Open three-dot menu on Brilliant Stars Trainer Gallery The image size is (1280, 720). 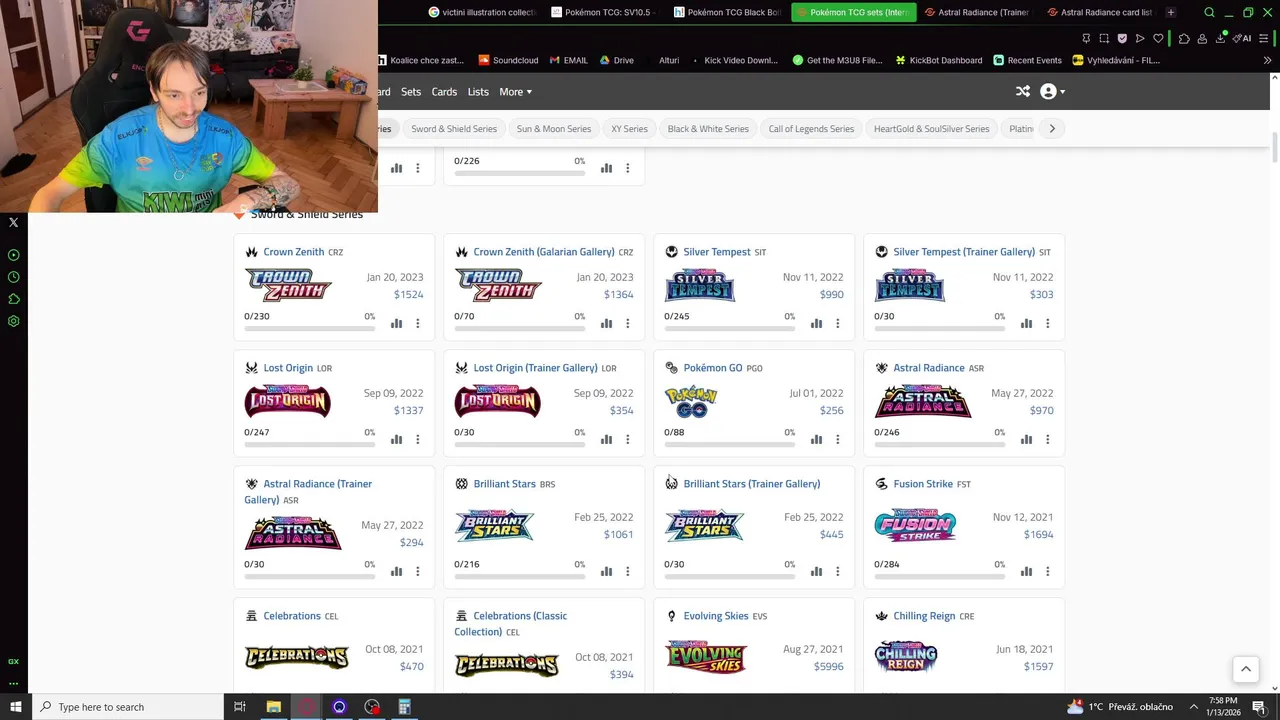[838, 571]
